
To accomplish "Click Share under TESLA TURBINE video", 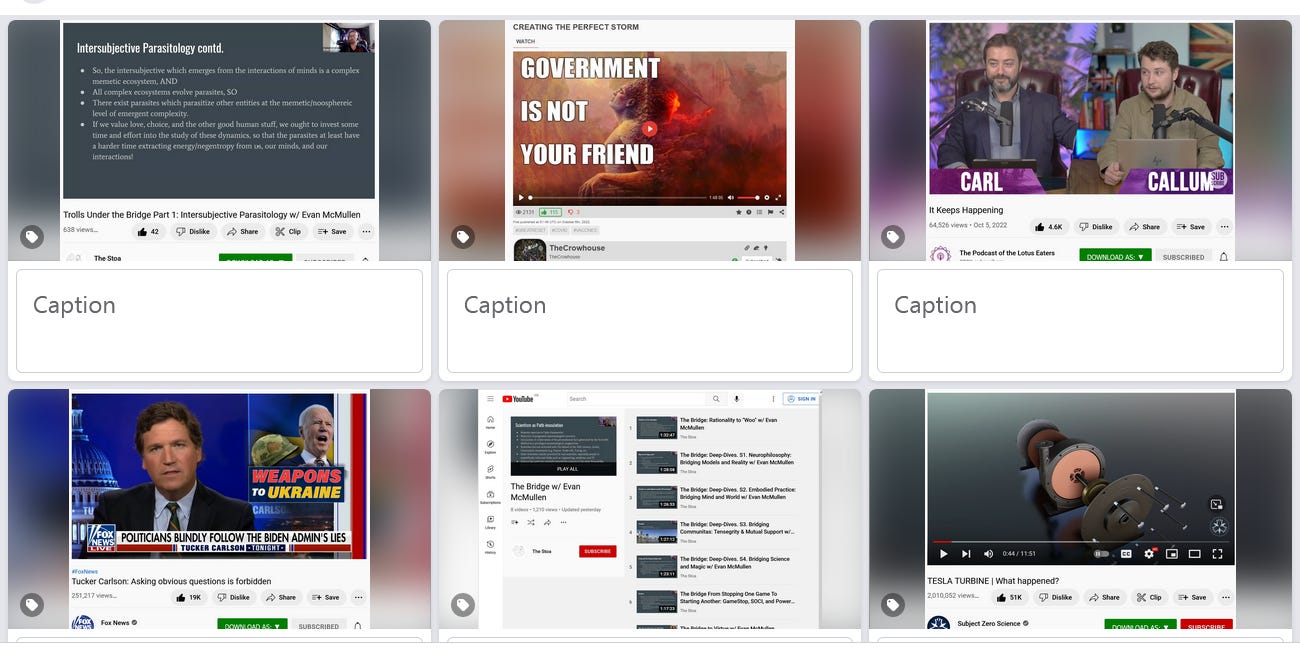I will 1103,597.
